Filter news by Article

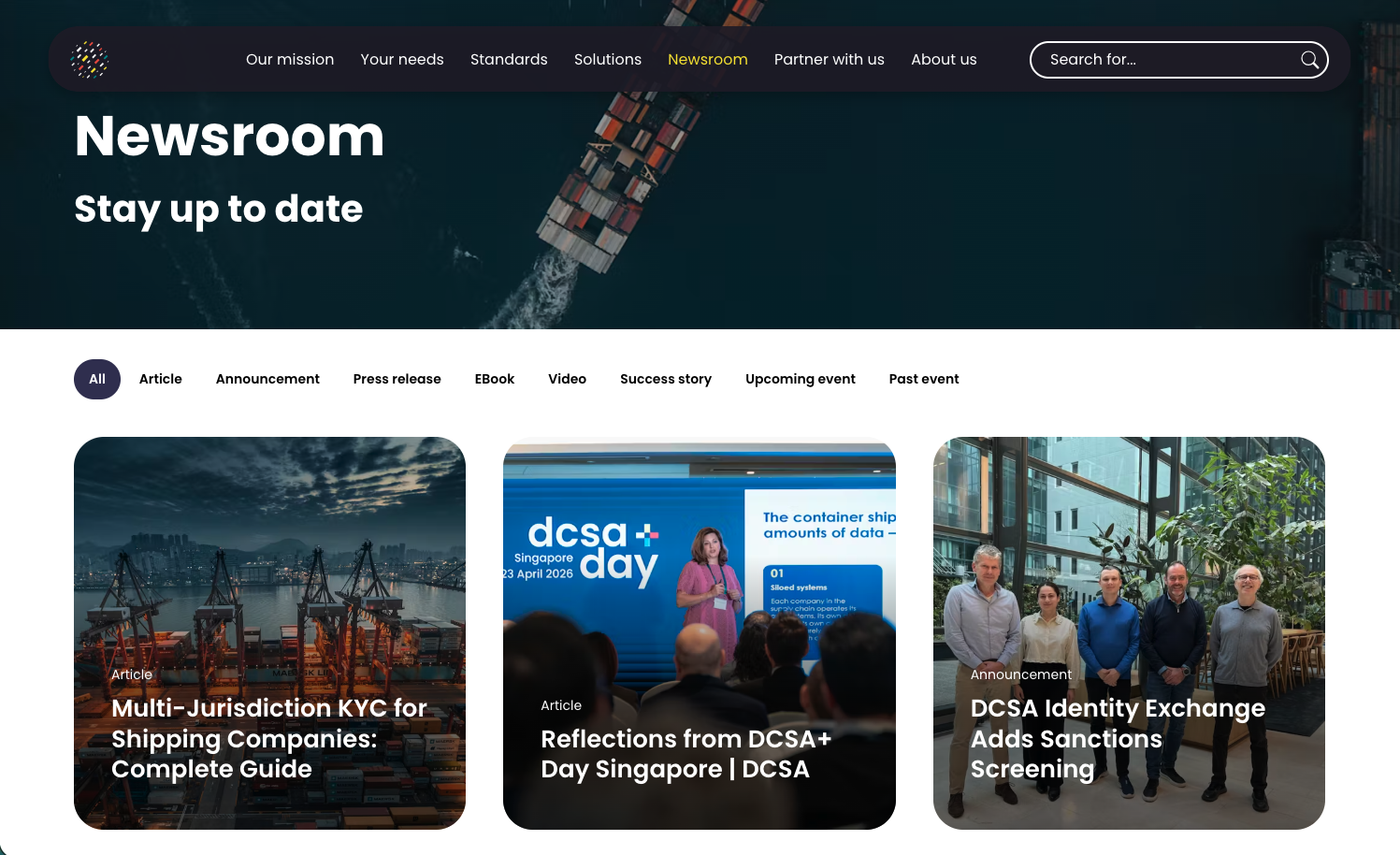161,379
